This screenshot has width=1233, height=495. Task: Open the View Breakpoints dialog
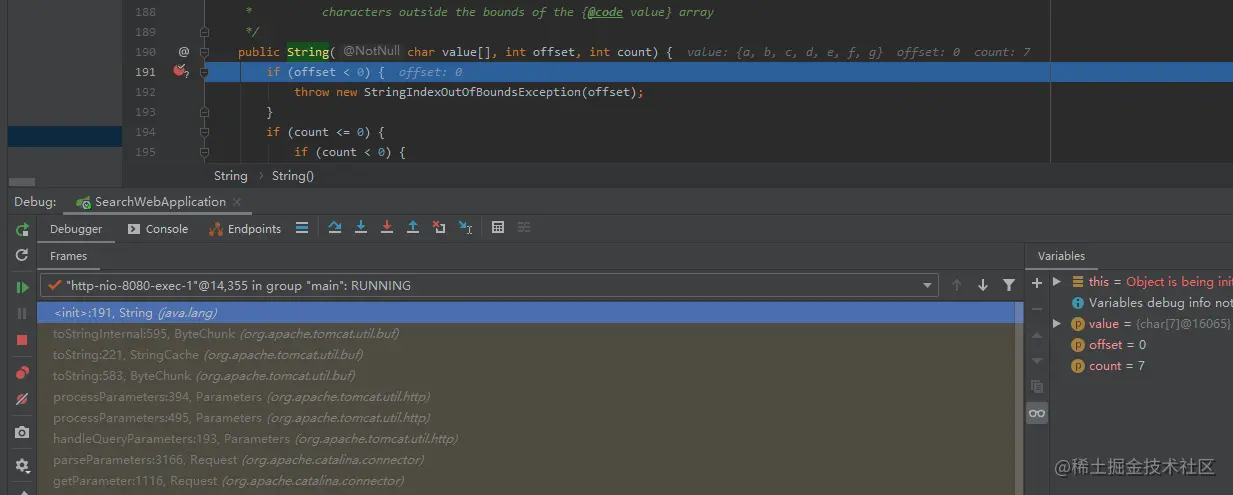coord(22,373)
